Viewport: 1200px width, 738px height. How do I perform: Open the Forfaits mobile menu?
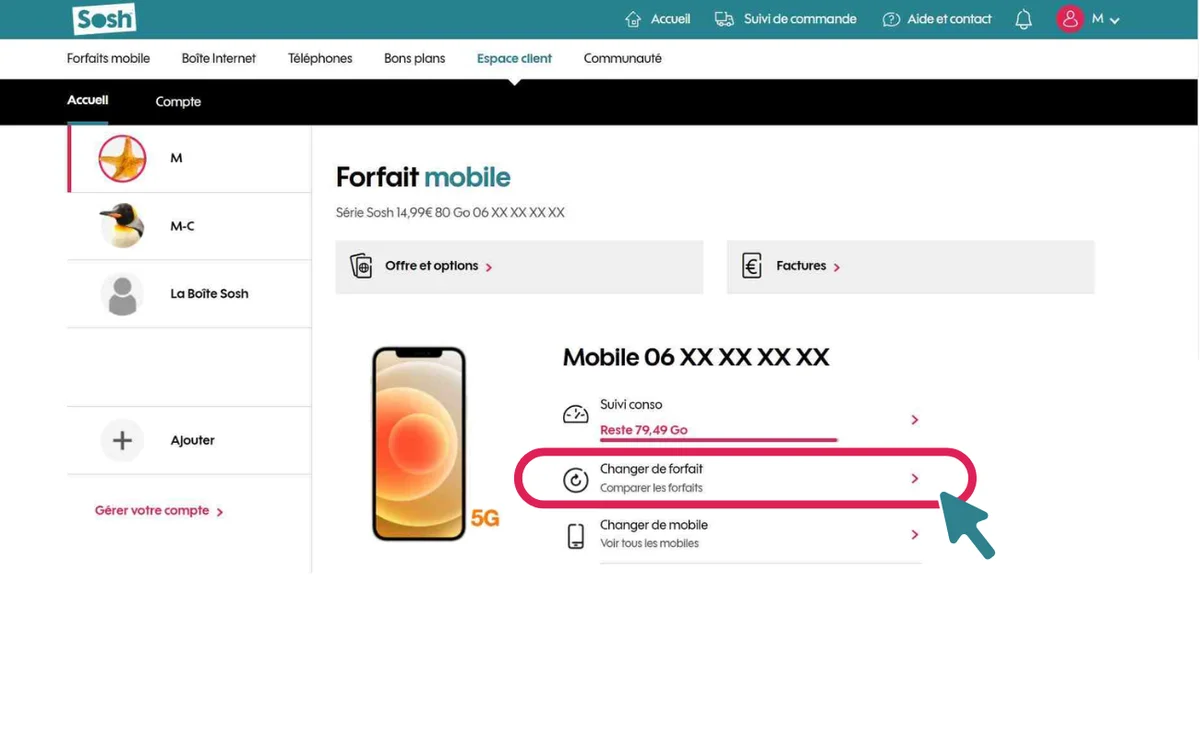(x=108, y=58)
